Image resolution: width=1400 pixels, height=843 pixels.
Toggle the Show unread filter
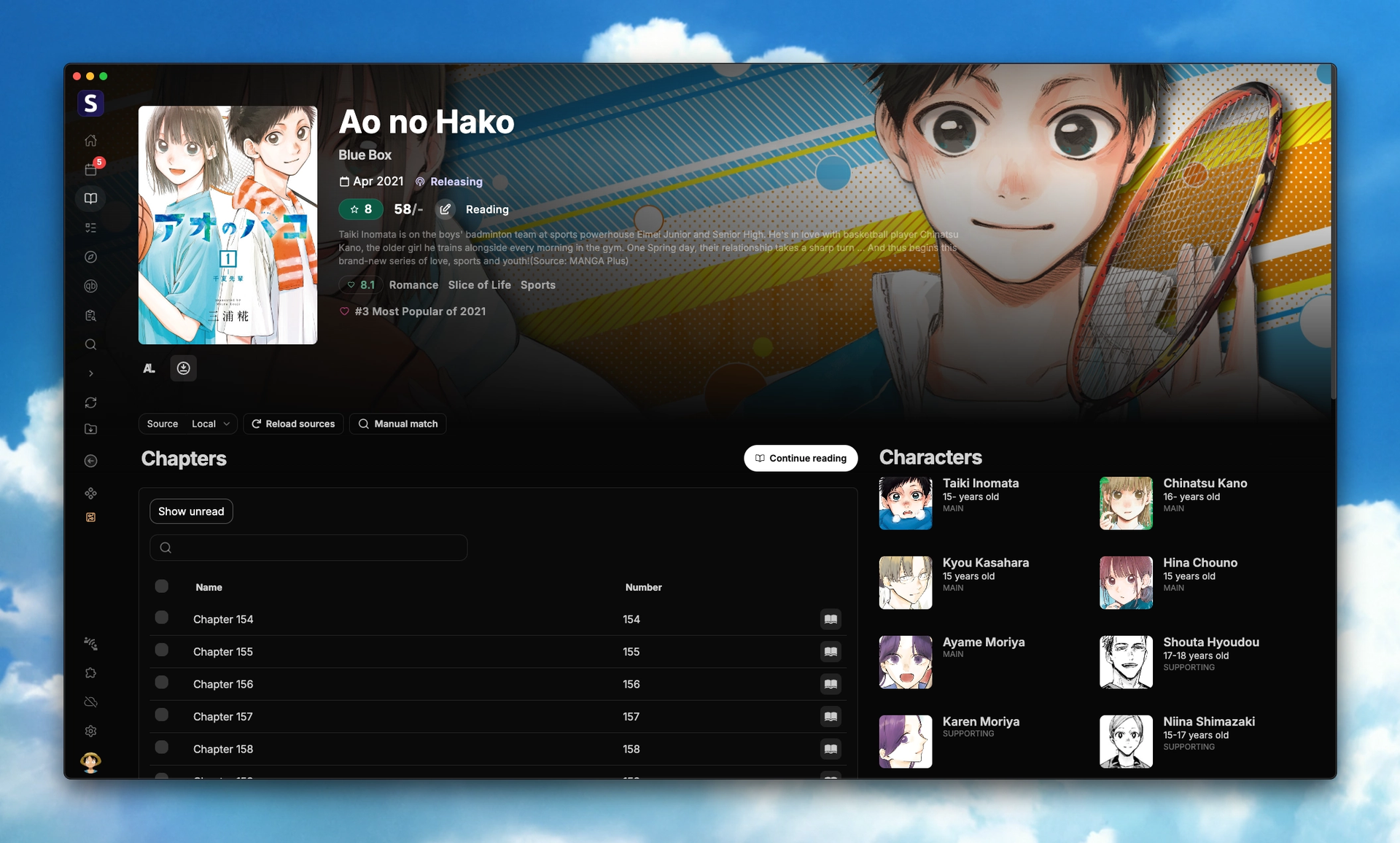pos(191,511)
